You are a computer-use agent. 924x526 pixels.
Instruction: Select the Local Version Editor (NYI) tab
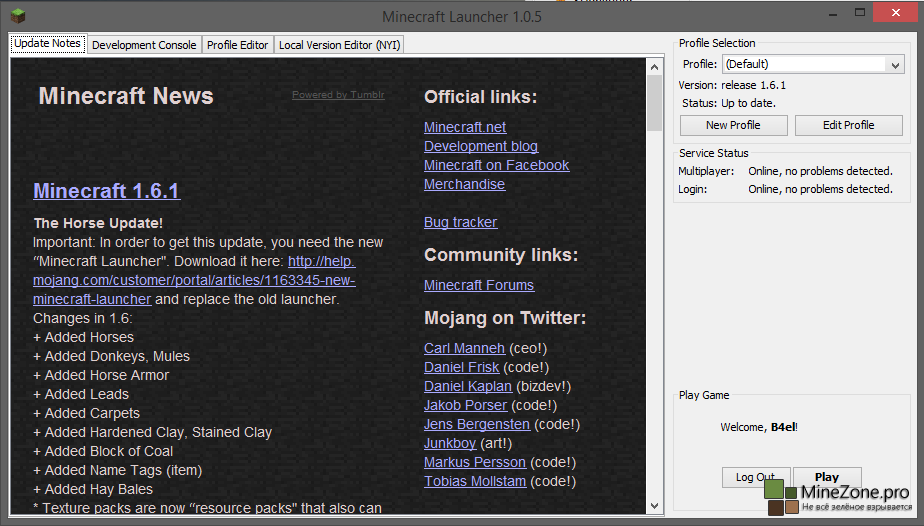coord(339,45)
